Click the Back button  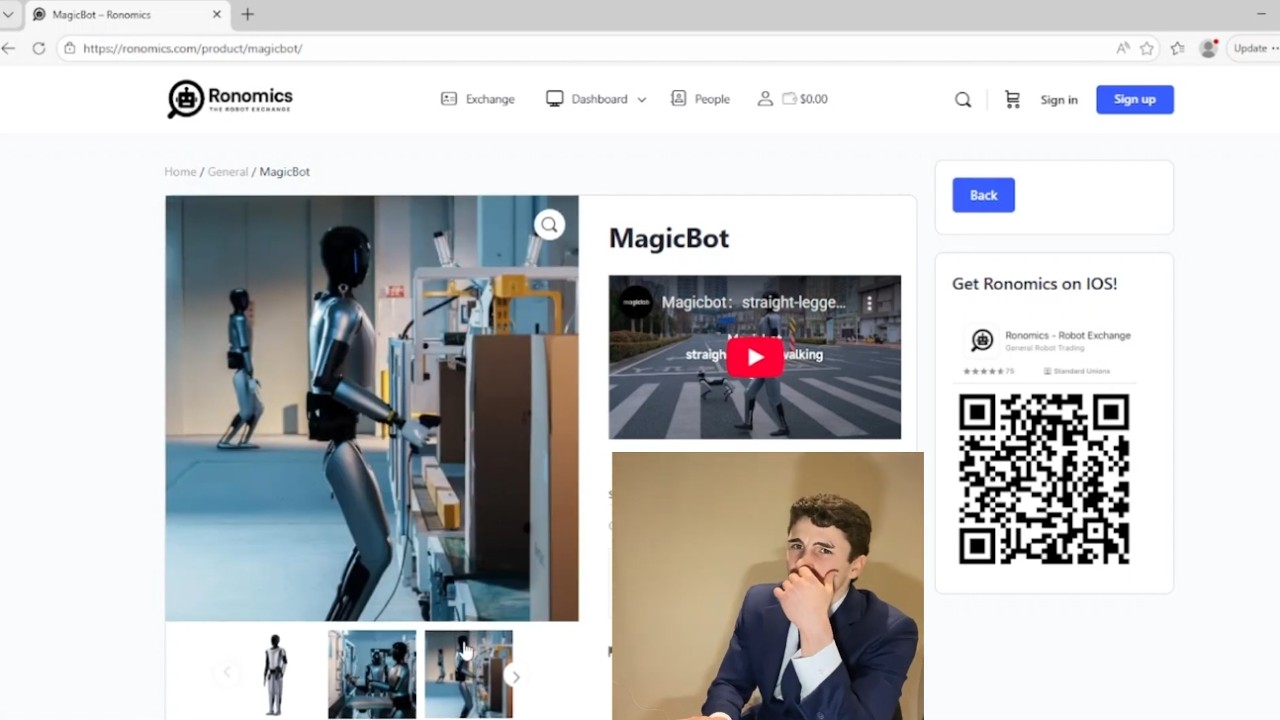(x=983, y=195)
